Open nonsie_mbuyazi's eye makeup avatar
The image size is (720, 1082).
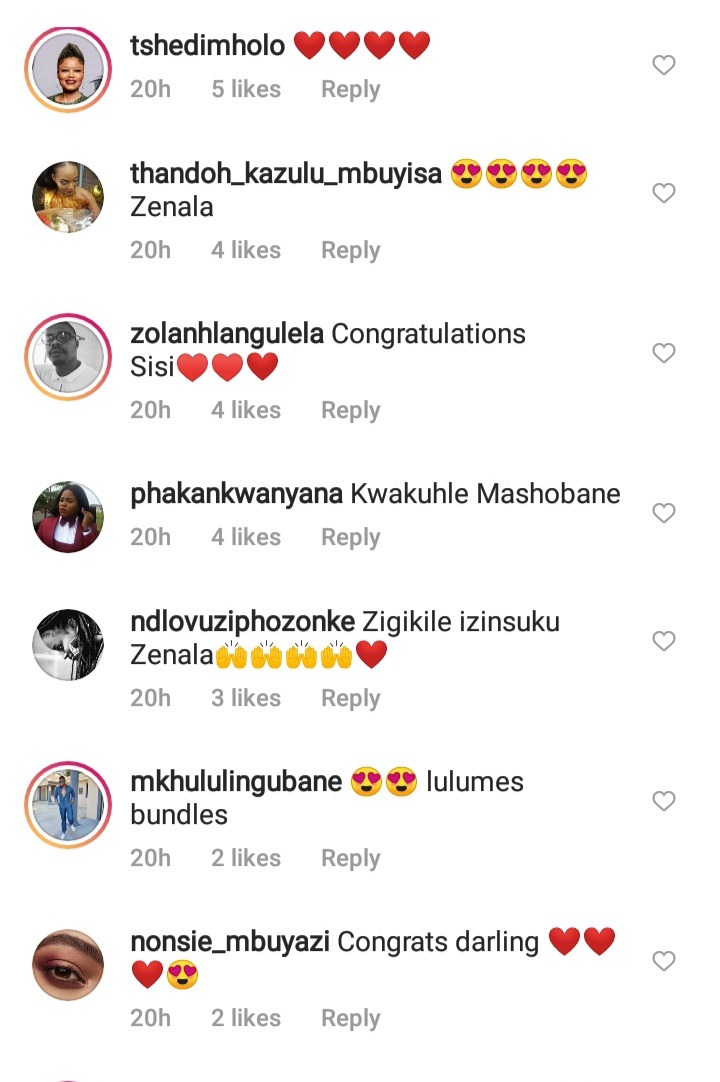pyautogui.click(x=68, y=965)
